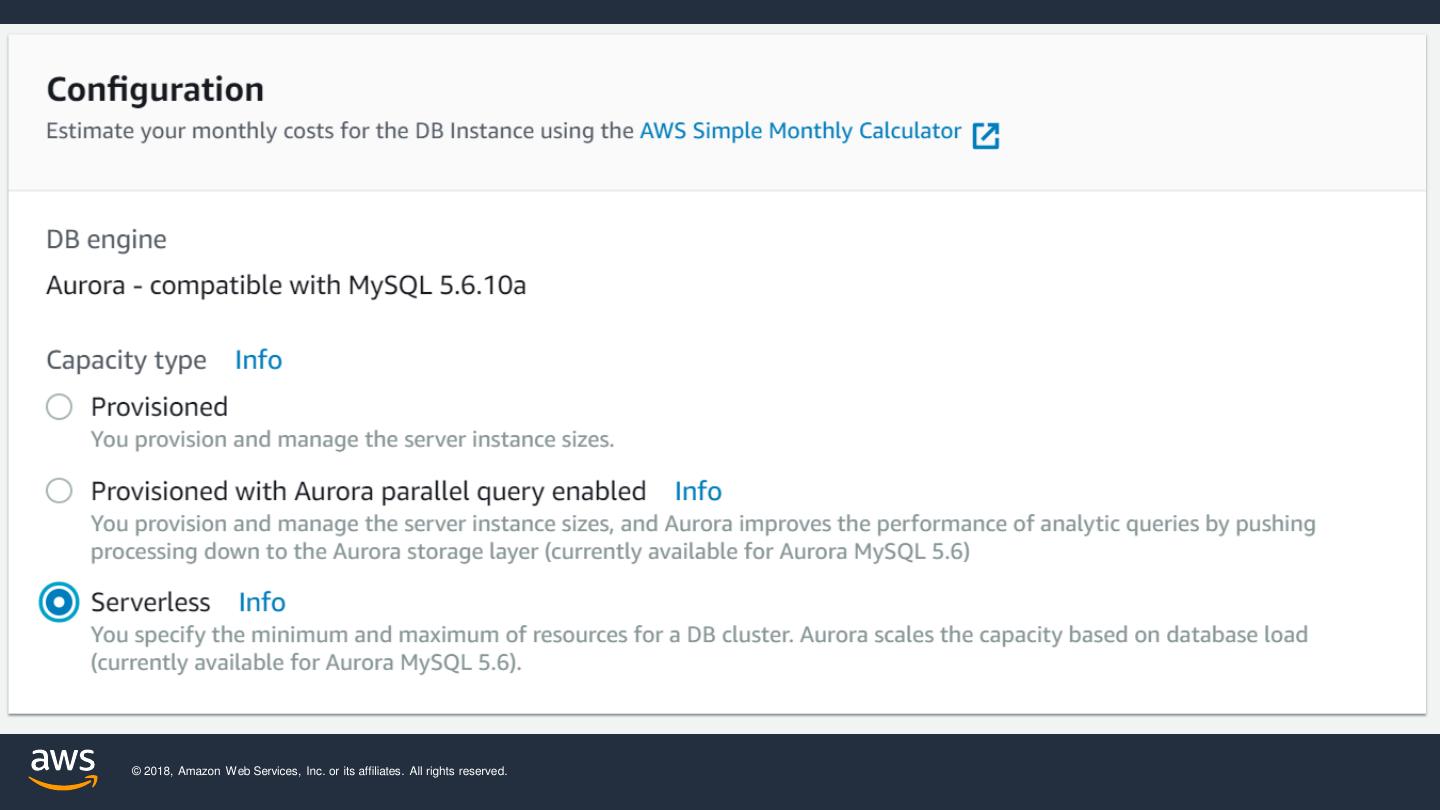This screenshot has height=810, width=1440.
Task: Click the 2018 copyright notice in footer
Action: [x=319, y=772]
